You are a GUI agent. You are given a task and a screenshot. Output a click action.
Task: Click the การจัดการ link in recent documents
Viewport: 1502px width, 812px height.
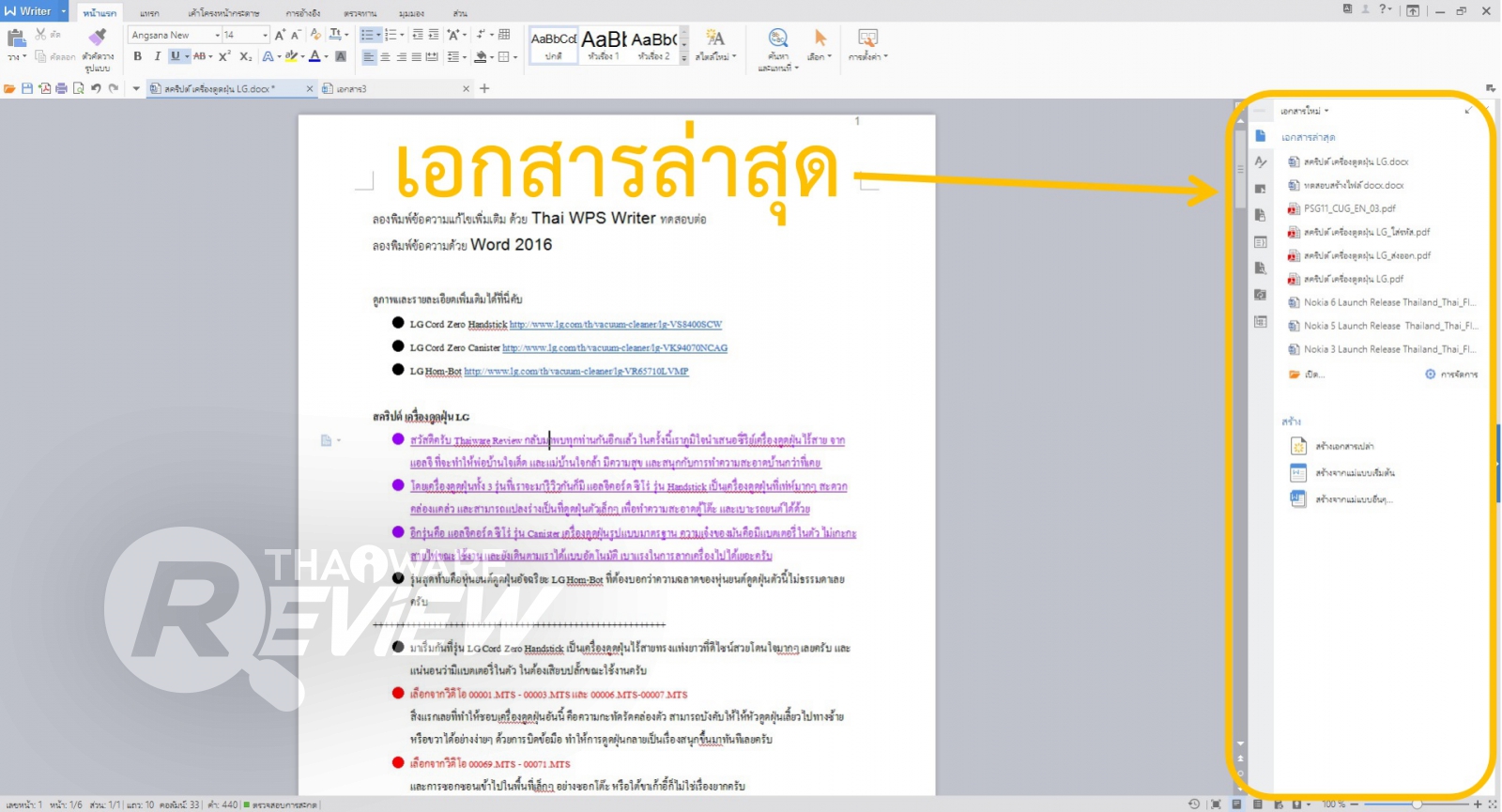click(x=1451, y=374)
